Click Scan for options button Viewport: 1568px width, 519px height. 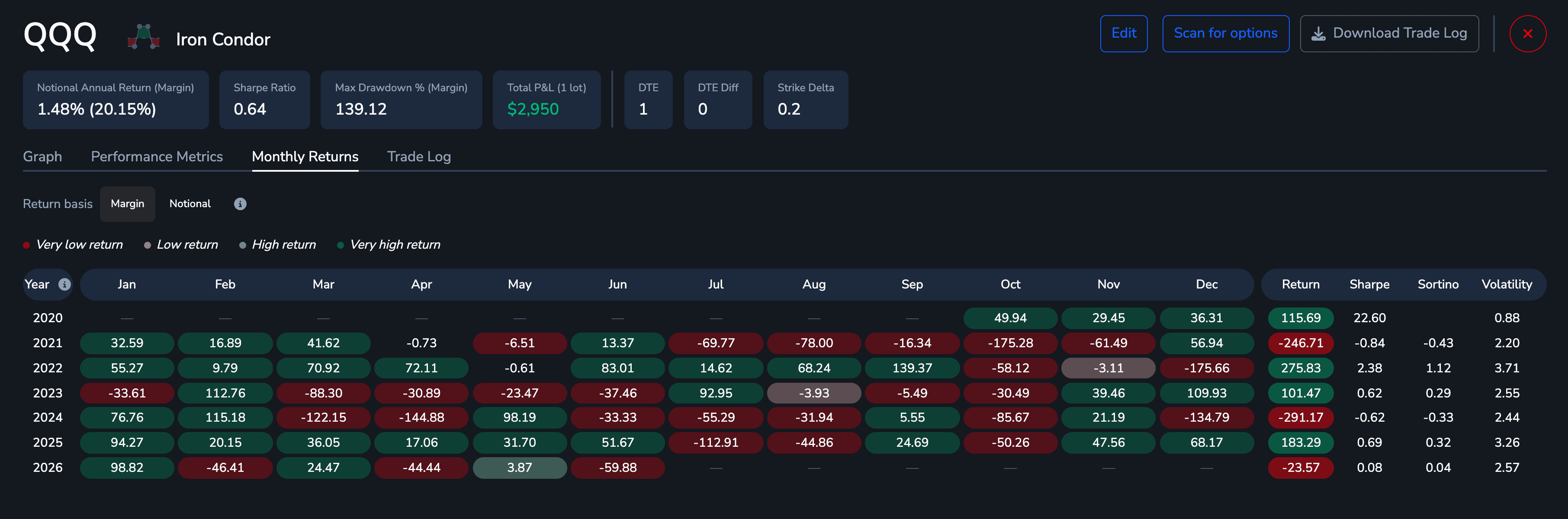pos(1225,33)
